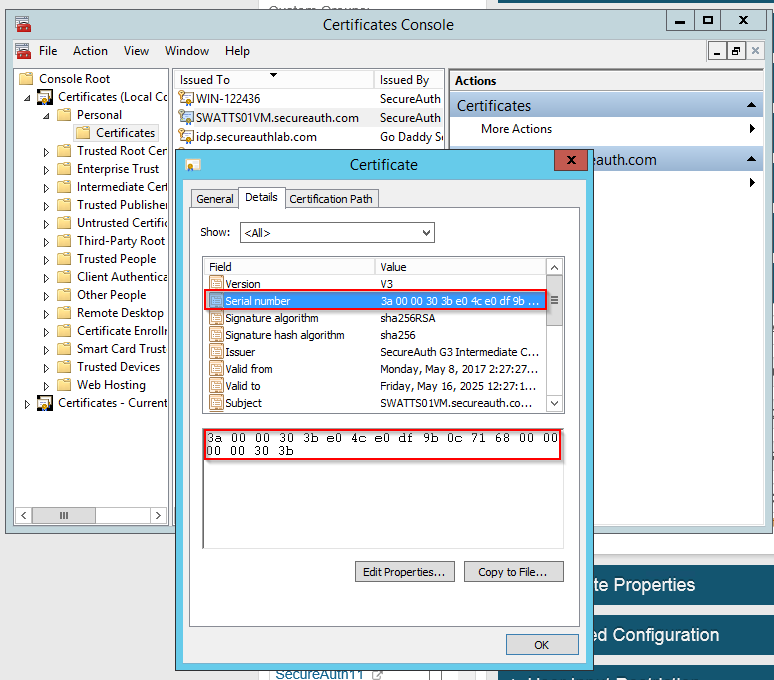The height and width of the screenshot is (680, 774).
Task: Click the Trusted People folder icon
Action: tap(64, 259)
